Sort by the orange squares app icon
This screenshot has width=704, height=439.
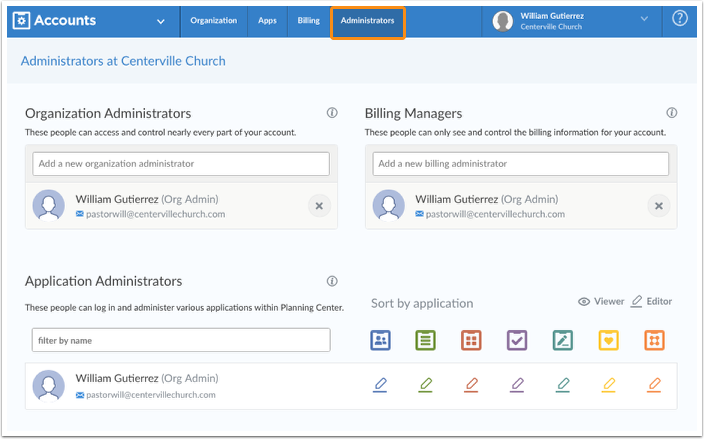(654, 340)
